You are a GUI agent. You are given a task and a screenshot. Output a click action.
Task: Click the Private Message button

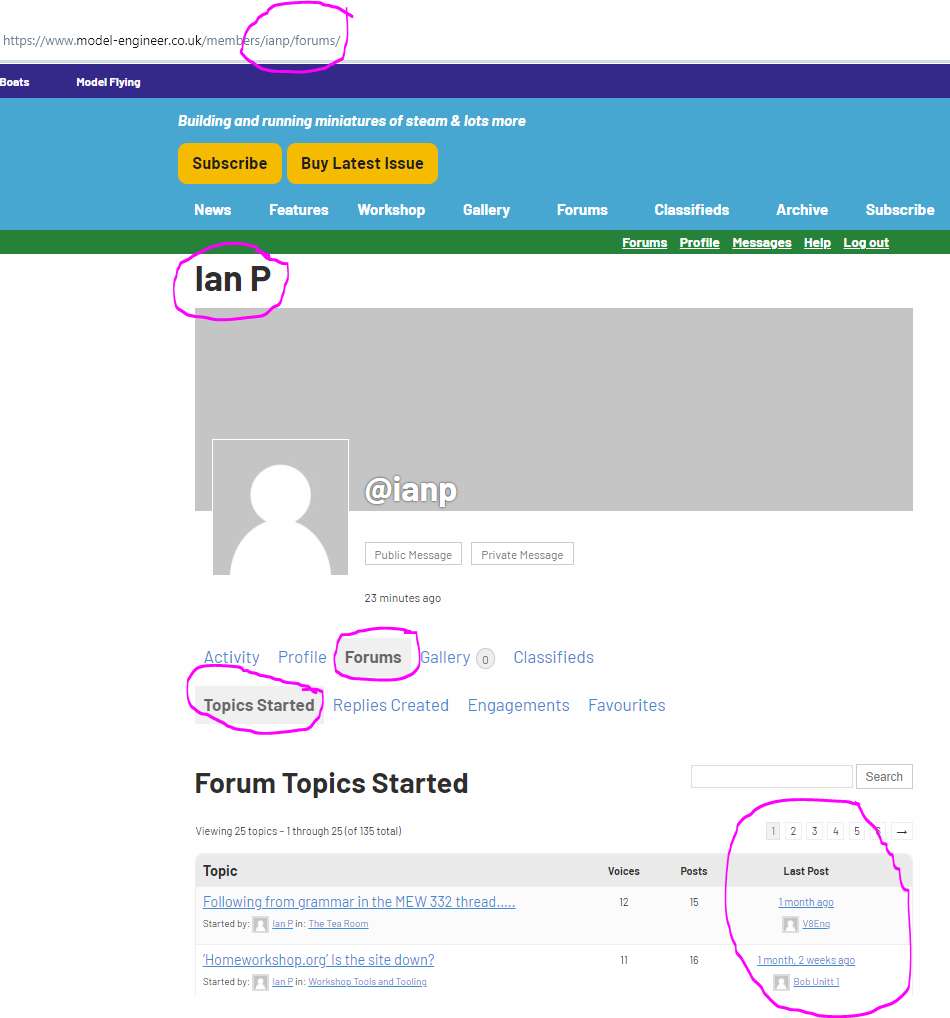click(x=522, y=554)
